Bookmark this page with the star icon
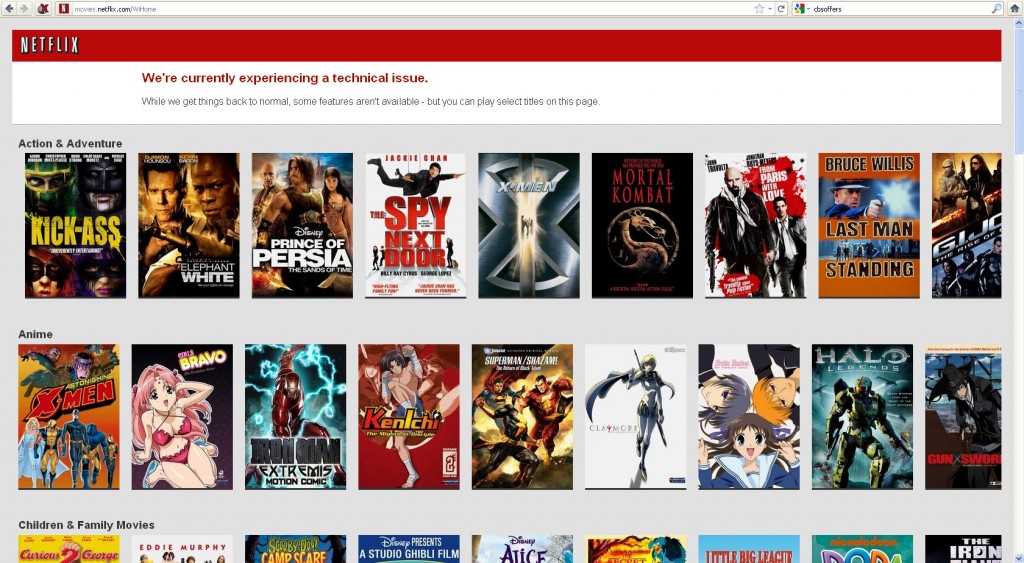The image size is (1024, 563). click(759, 8)
